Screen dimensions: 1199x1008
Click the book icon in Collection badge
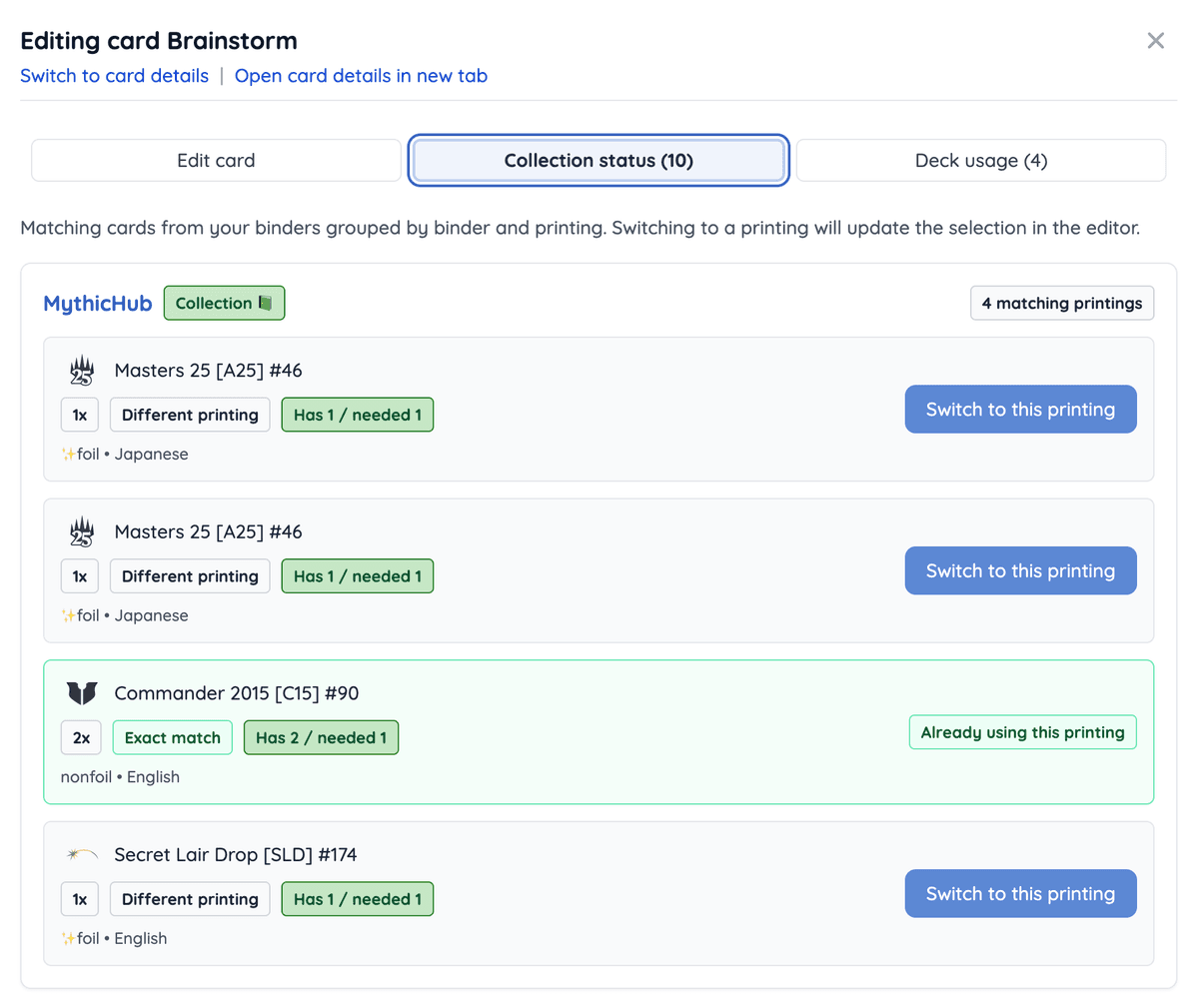[x=265, y=303]
